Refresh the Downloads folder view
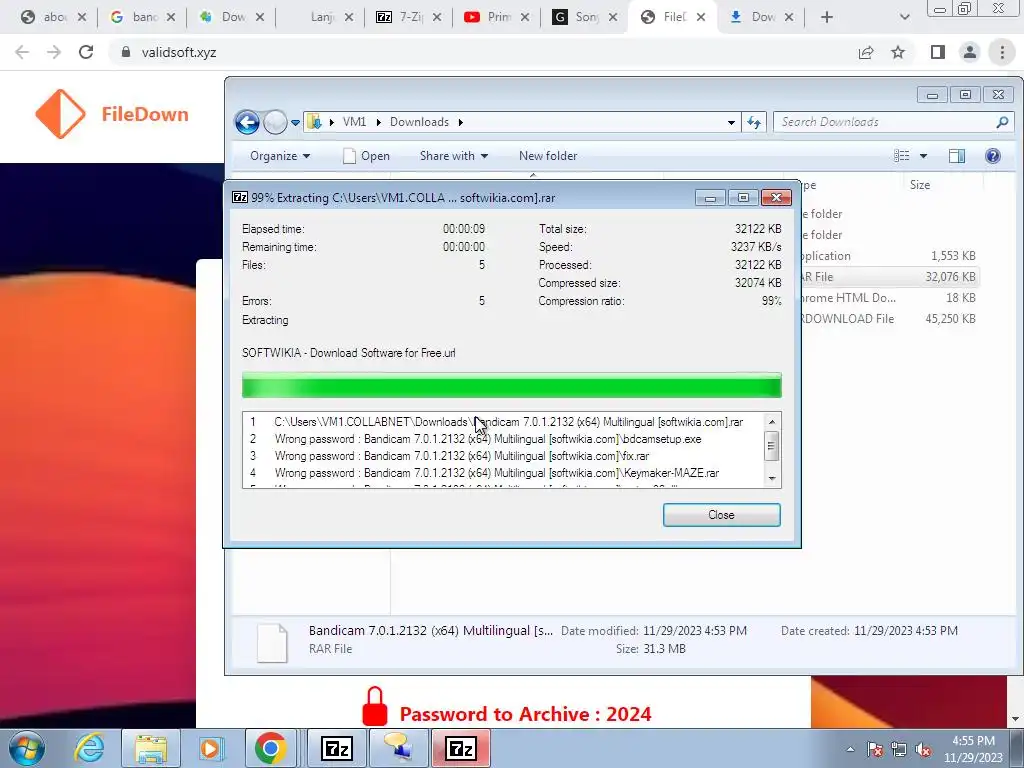Screen dimensions: 1024x768 (754, 122)
